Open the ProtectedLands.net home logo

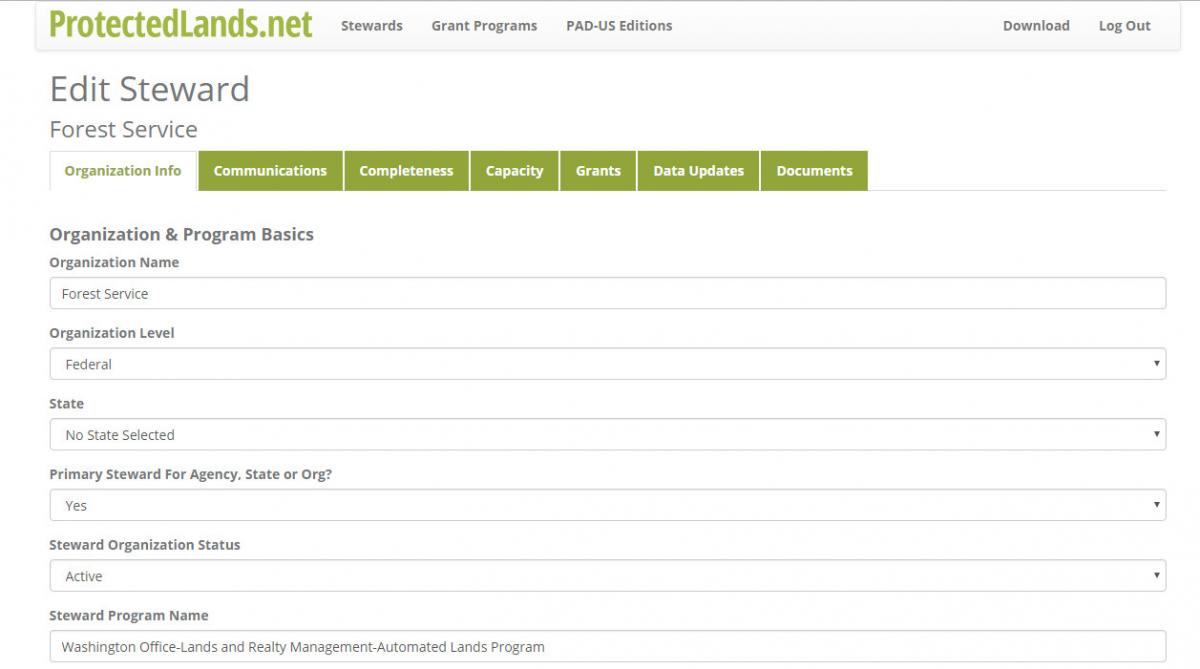[181, 24]
